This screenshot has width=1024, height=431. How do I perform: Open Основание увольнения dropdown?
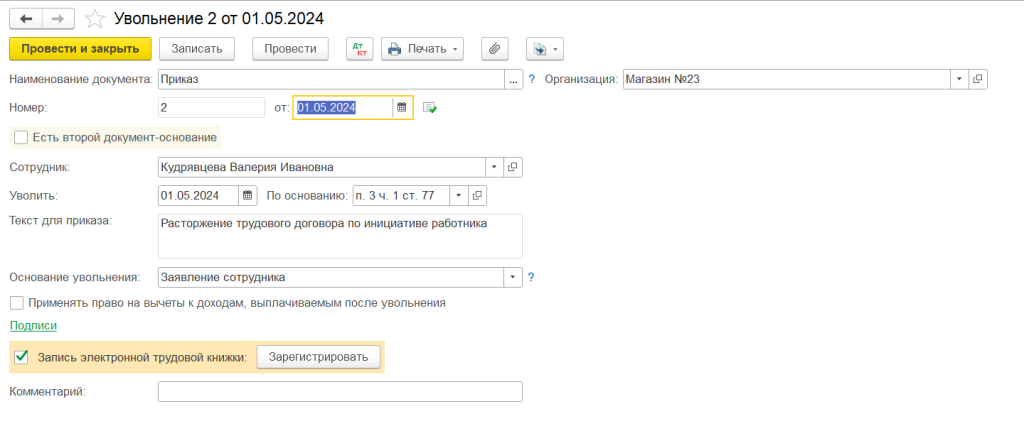[513, 278]
